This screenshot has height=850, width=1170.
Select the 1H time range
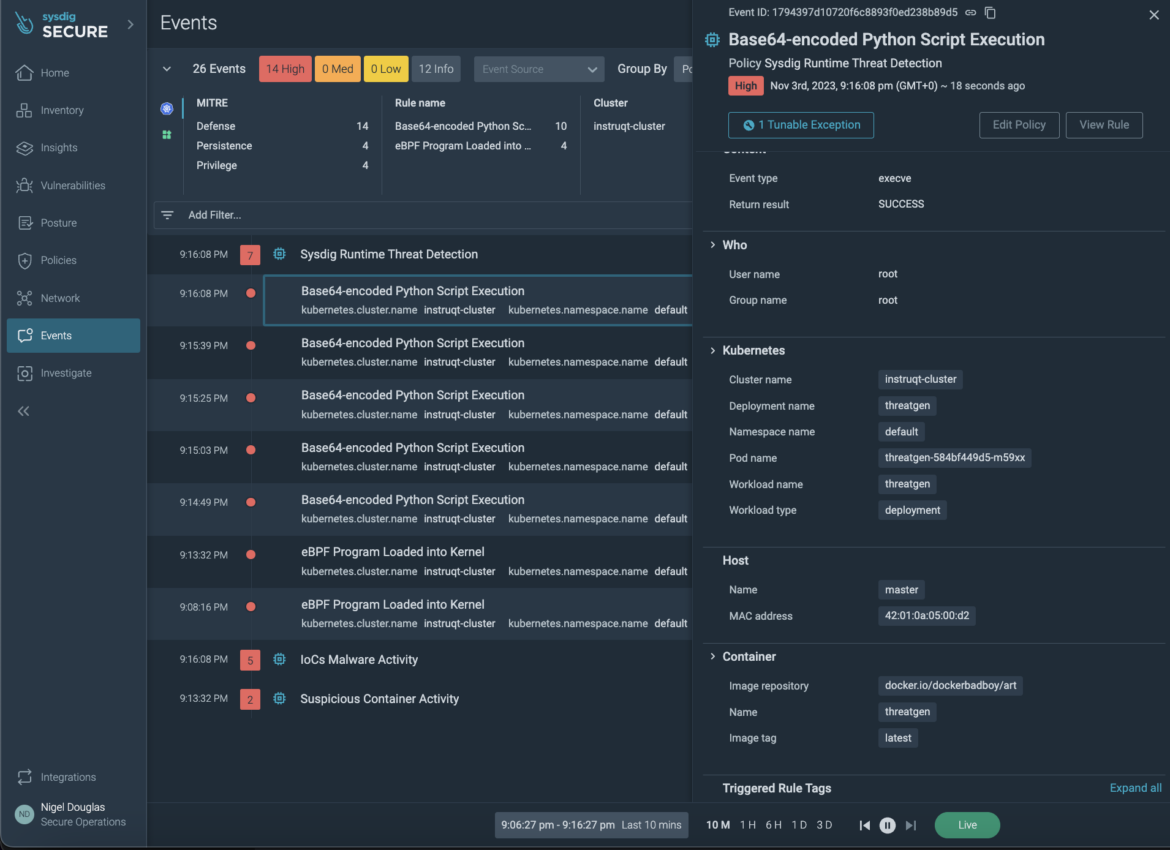tap(748, 825)
